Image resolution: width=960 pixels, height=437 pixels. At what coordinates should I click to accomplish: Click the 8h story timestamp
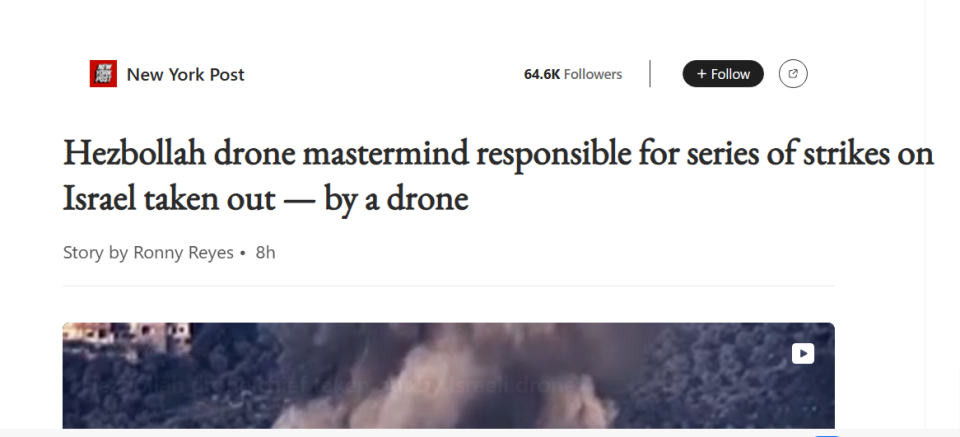[x=265, y=252]
